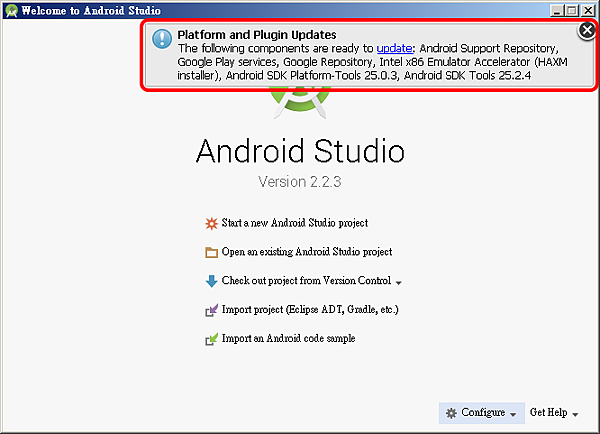Viewport: 600px width, 434px height.
Task: Click the Version 2.2.3 text
Action: (x=300, y=182)
